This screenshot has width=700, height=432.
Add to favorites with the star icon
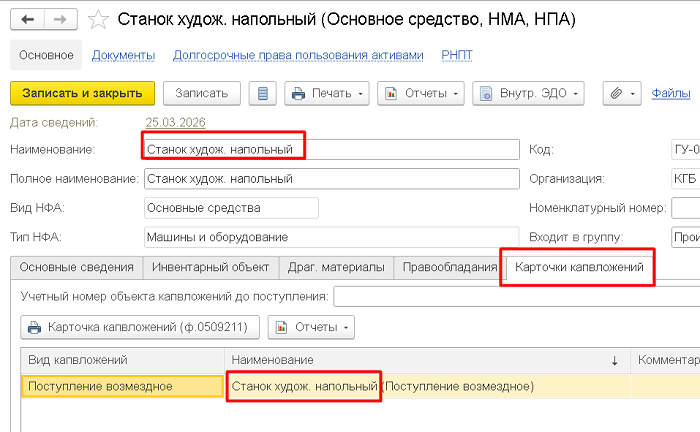click(x=98, y=19)
